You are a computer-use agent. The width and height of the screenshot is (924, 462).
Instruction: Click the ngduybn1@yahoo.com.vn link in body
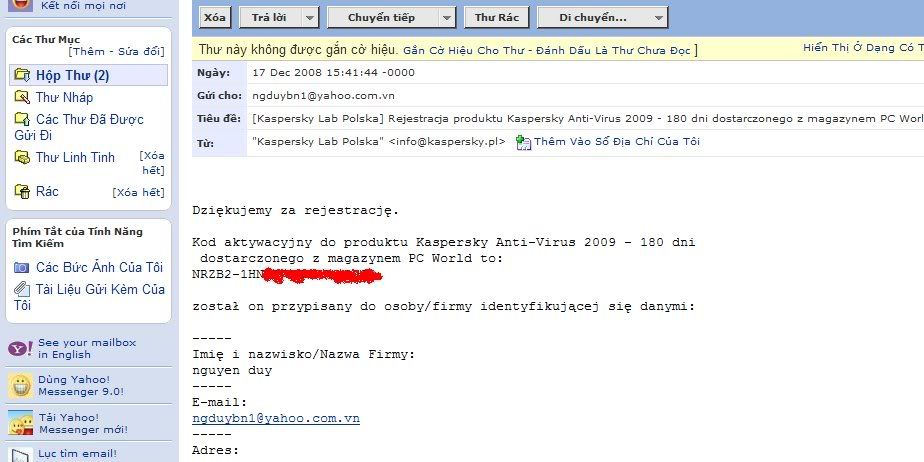[x=276, y=418]
